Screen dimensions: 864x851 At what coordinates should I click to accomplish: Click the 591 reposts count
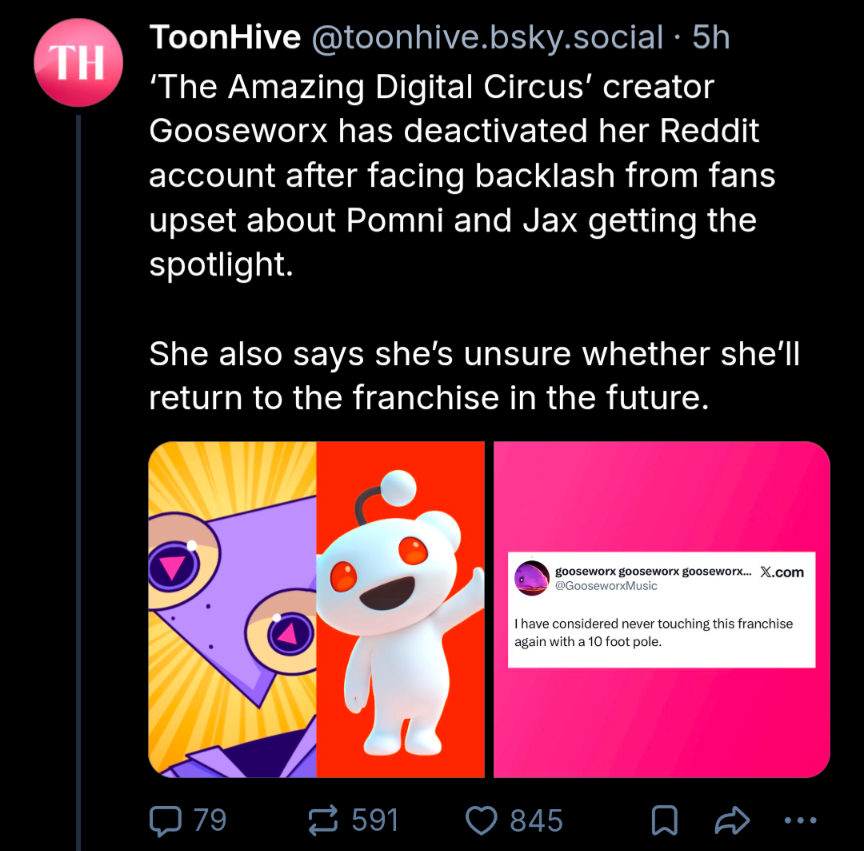(x=375, y=821)
